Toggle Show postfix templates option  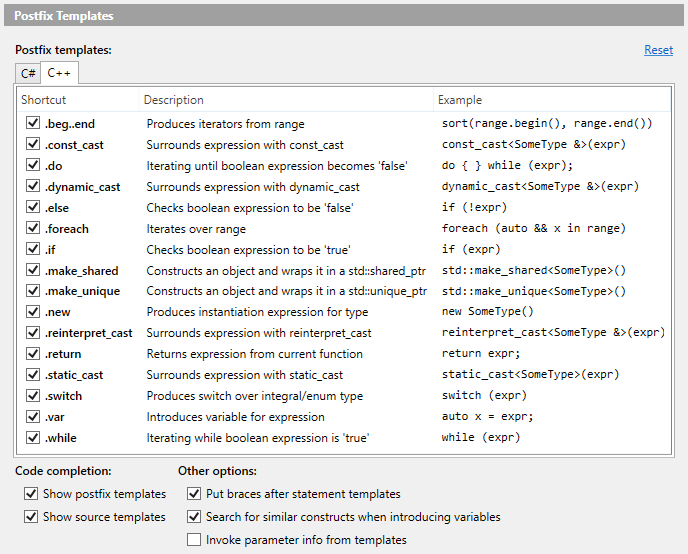31,494
